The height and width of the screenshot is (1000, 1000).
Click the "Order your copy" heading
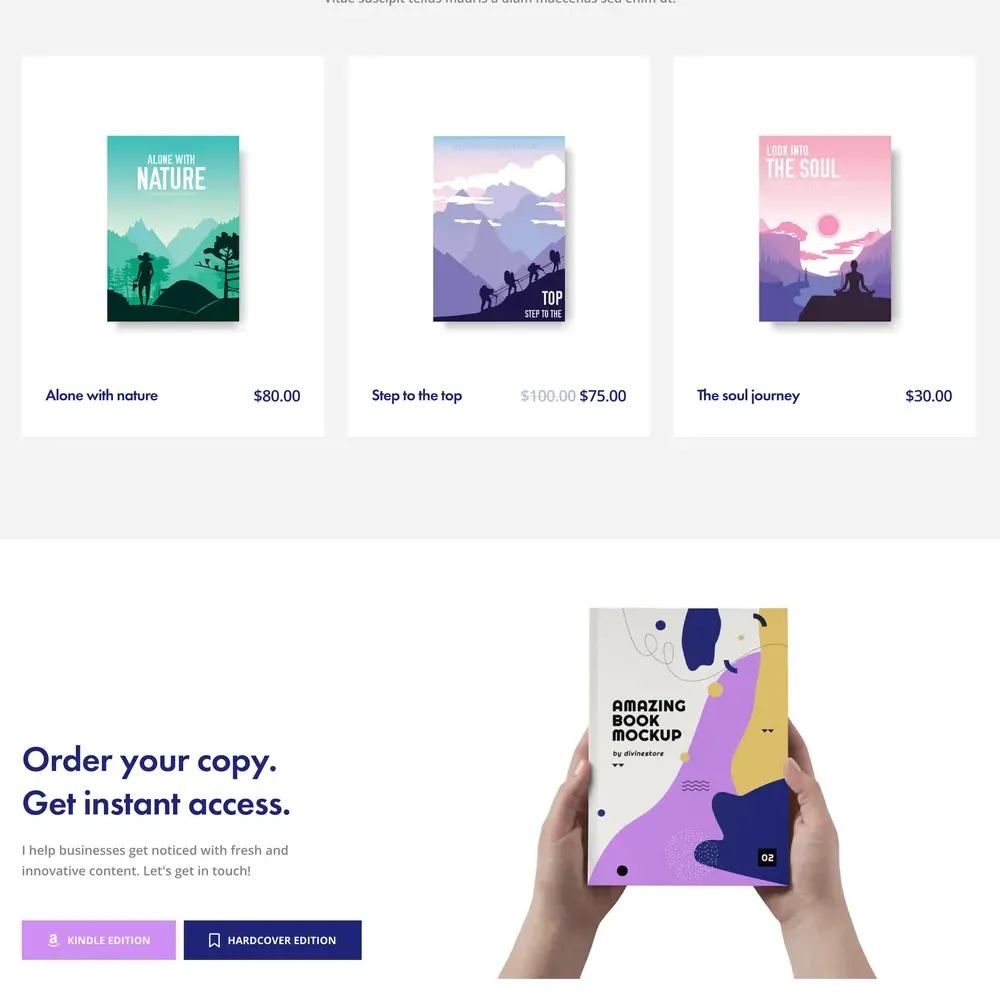point(149,760)
